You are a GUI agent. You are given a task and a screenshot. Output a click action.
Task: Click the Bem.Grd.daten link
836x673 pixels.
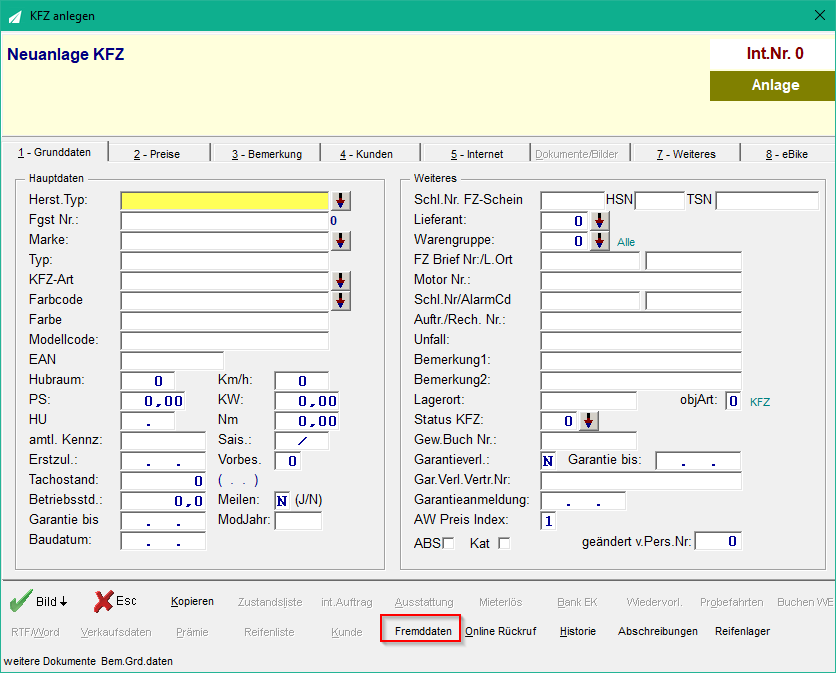pos(137,661)
